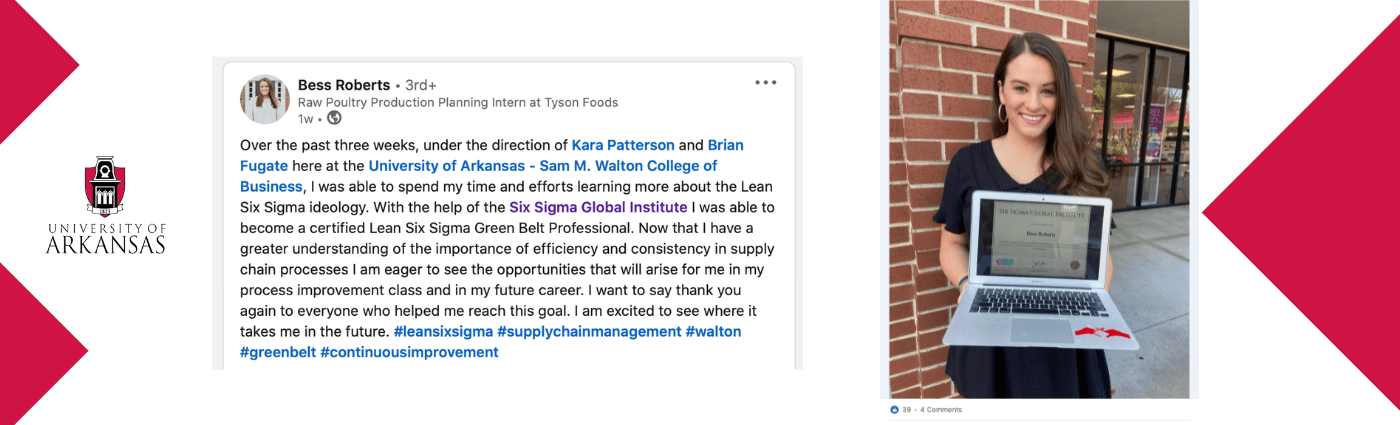The height and width of the screenshot is (425, 1400).
Task: Click Bess Roberts' profile avatar
Action: pyautogui.click(x=265, y=99)
